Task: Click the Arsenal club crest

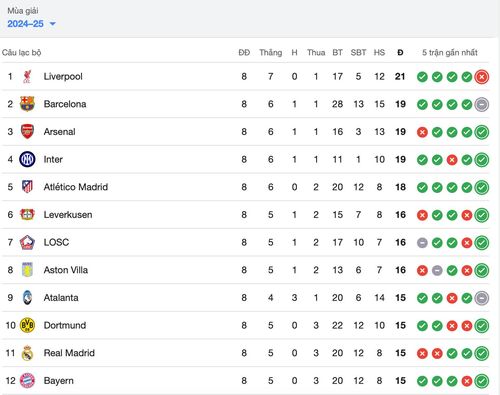Action: coord(27,132)
